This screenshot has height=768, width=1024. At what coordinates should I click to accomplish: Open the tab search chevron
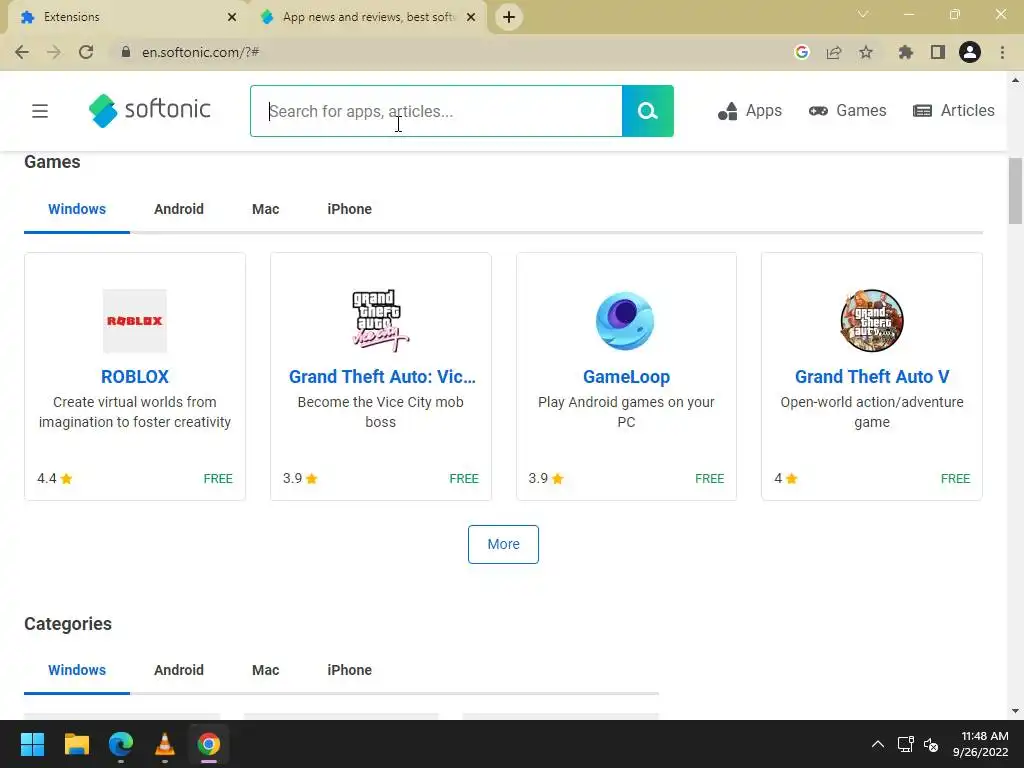(x=863, y=14)
